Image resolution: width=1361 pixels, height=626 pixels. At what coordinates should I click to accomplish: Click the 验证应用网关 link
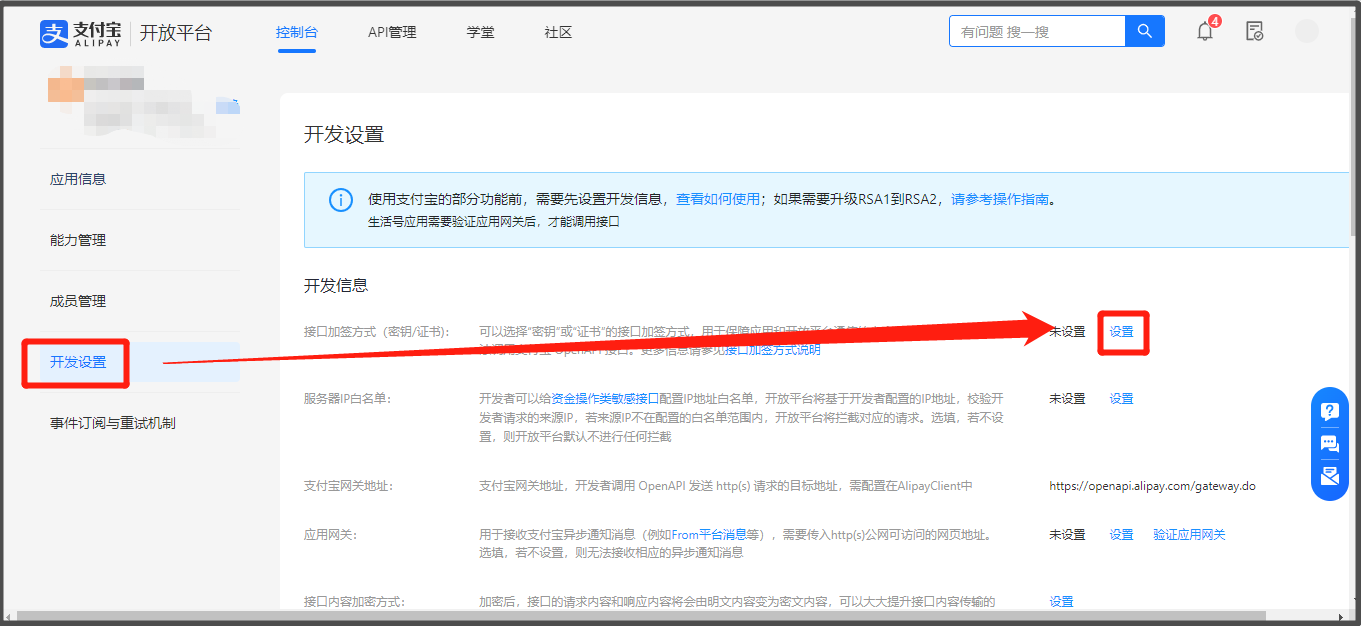1189,535
